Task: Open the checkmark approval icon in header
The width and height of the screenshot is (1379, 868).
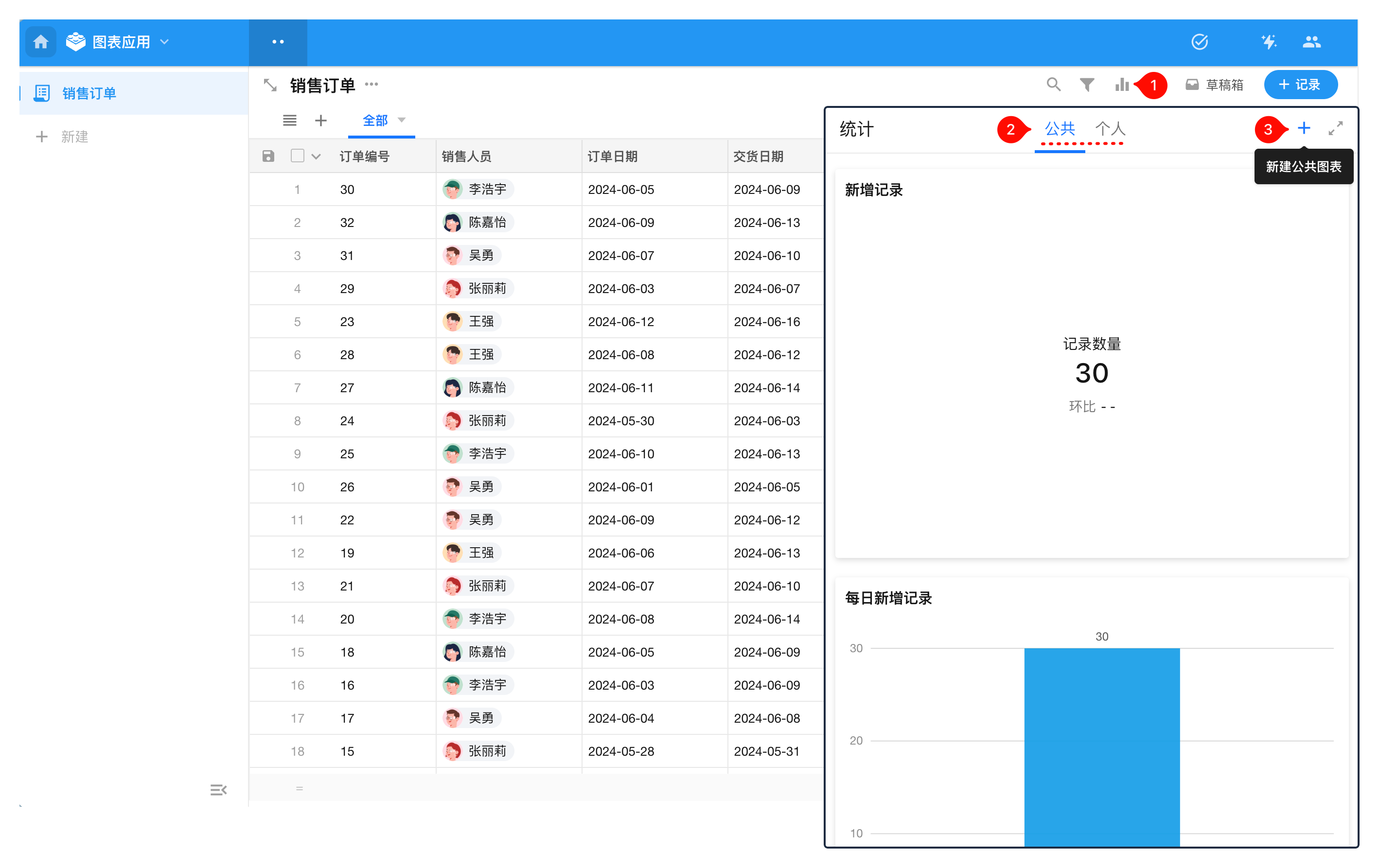Action: tap(1199, 42)
